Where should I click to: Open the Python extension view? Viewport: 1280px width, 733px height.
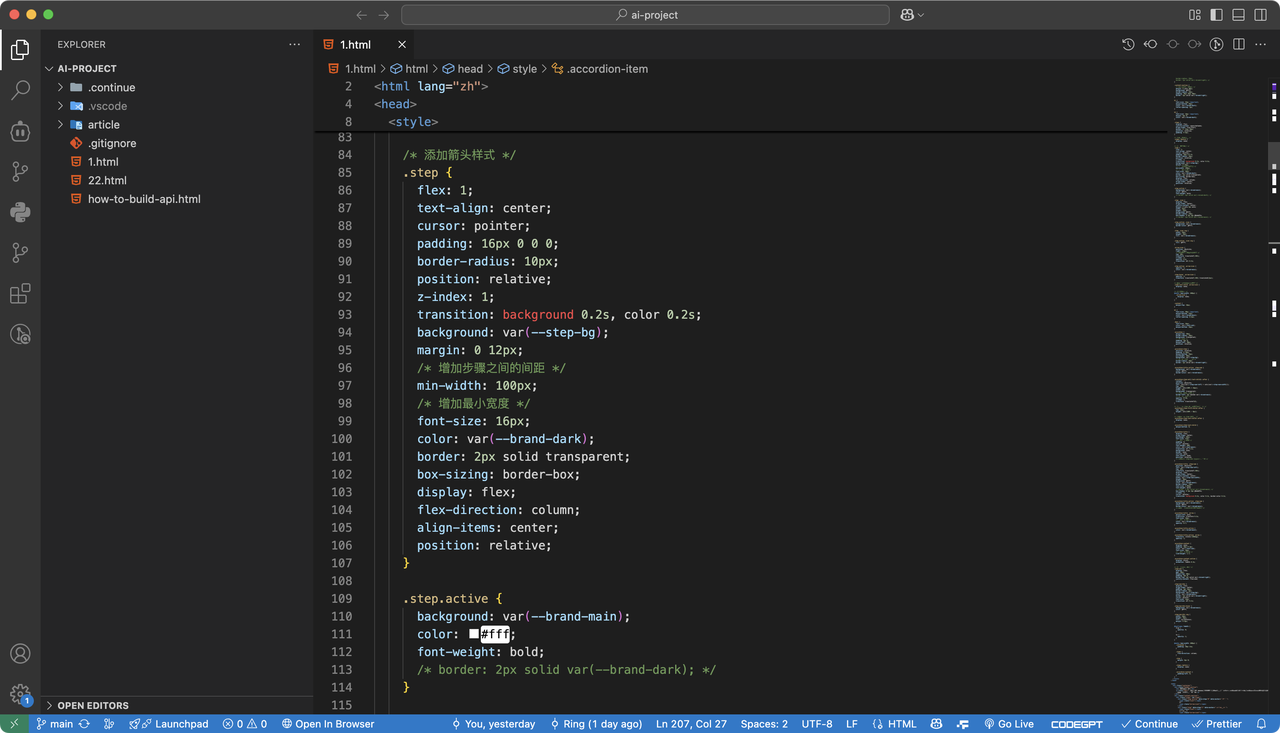pyautogui.click(x=20, y=212)
